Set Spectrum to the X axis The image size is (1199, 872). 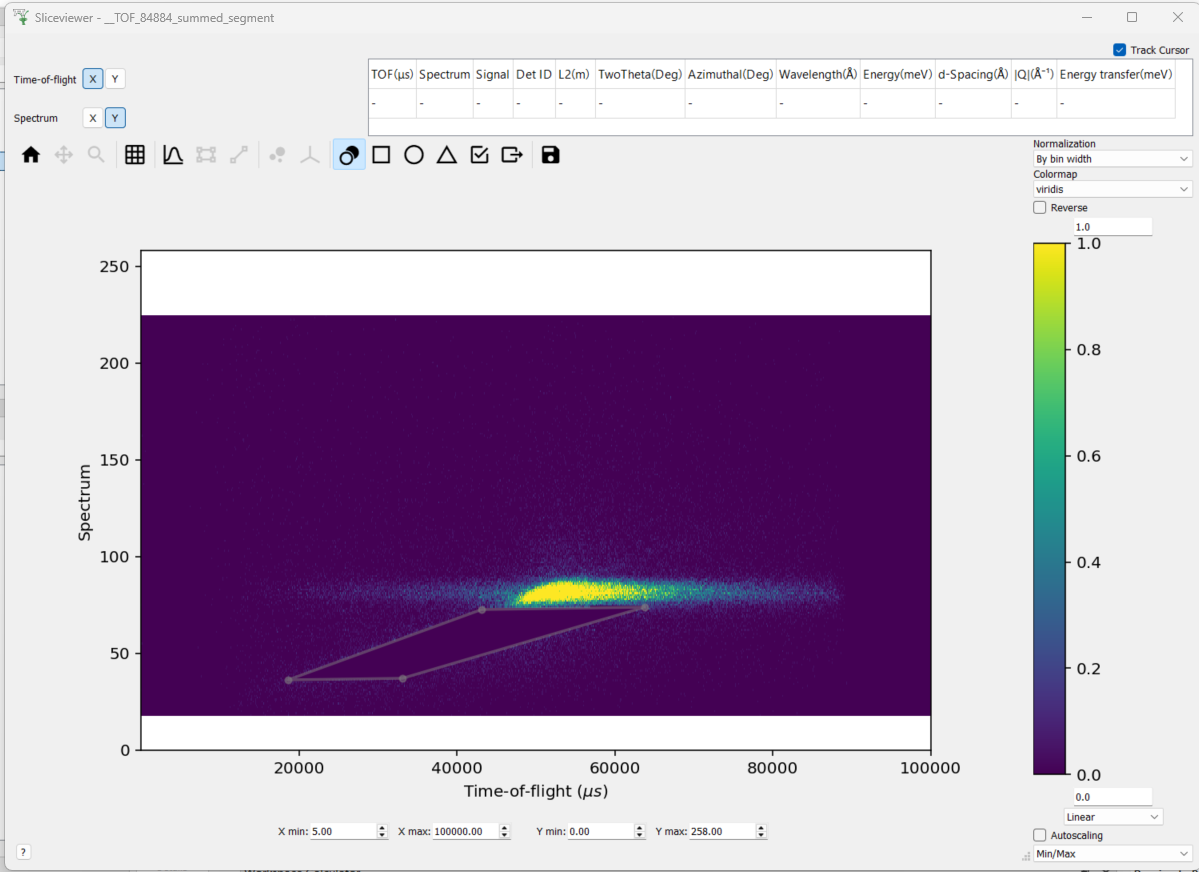[93, 118]
